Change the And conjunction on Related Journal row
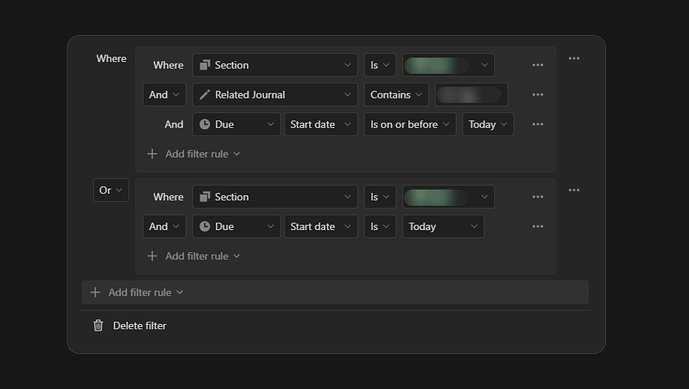Viewport: 689px width, 389px height. click(x=164, y=95)
